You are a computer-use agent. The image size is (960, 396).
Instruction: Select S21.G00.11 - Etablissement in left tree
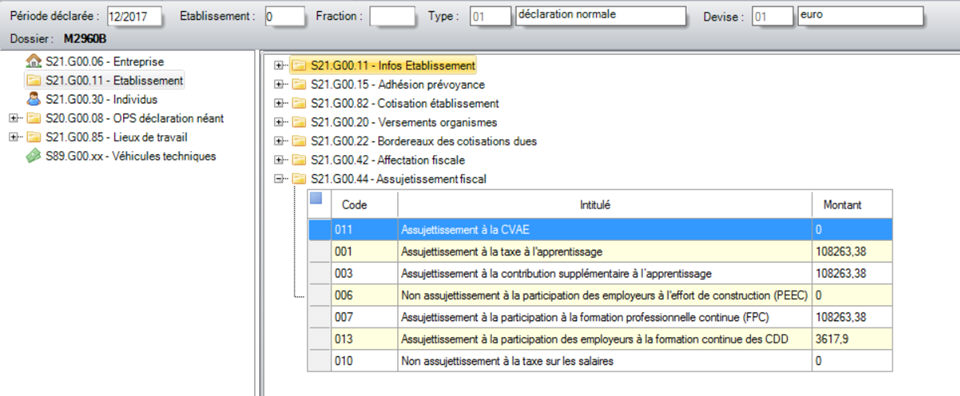(114, 80)
